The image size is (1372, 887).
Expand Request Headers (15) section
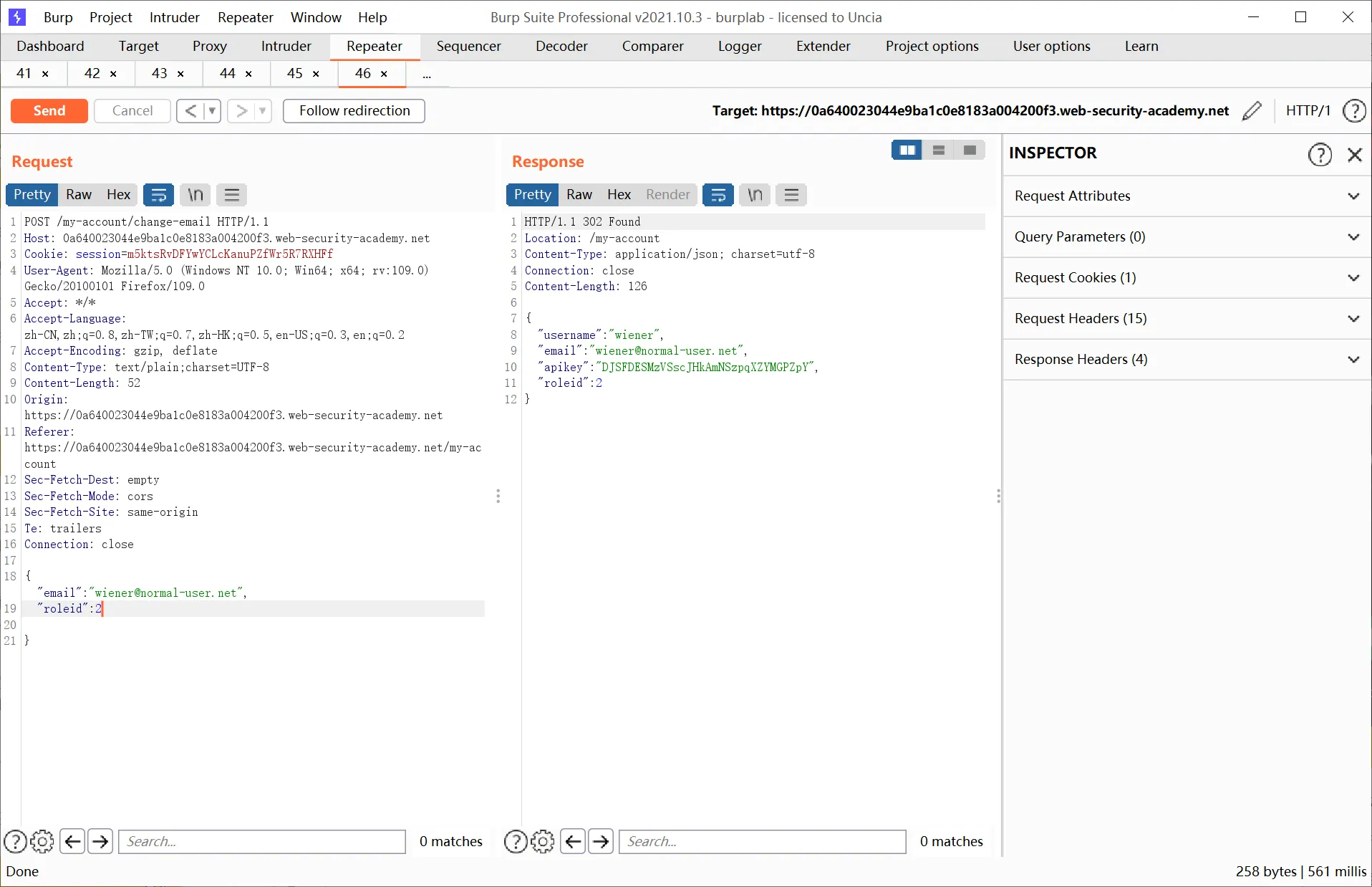point(1187,319)
